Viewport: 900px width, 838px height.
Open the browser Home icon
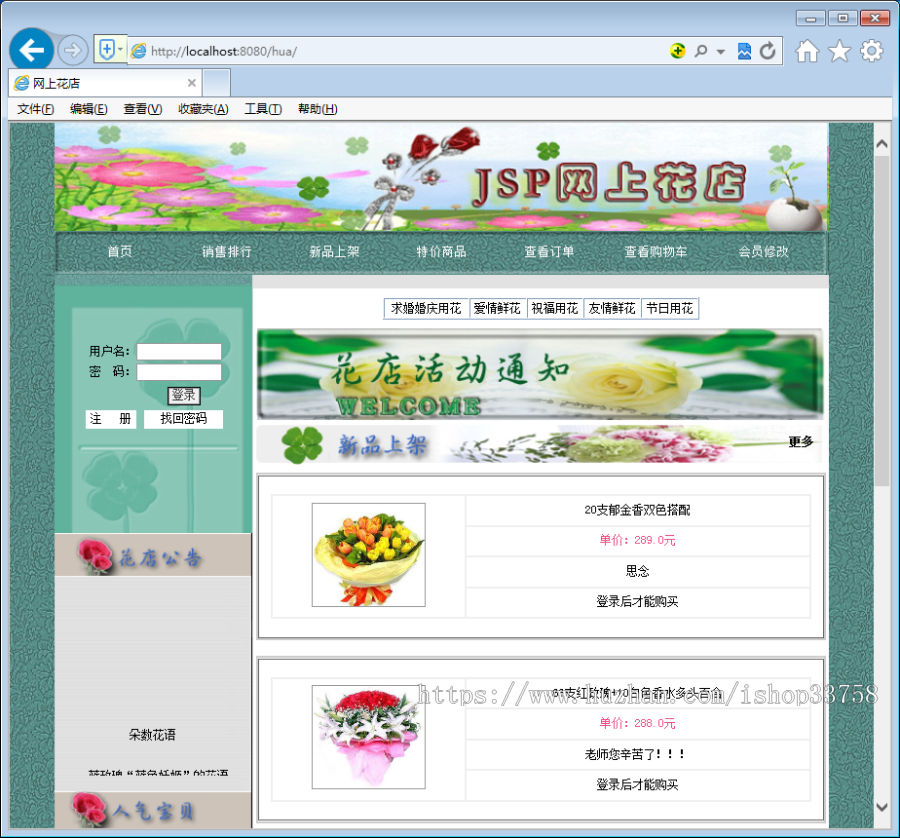tap(807, 49)
